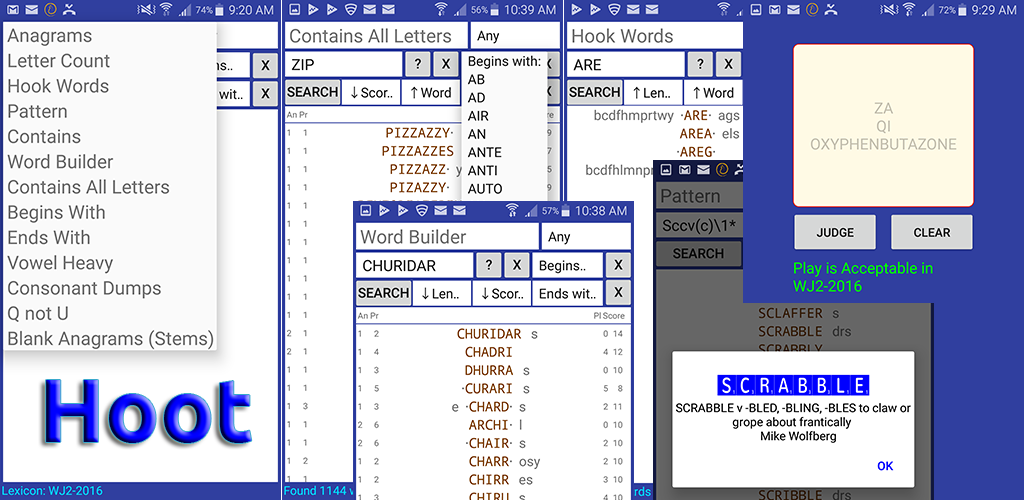Tap the 72% battery icon in the status bar
The image size is (1024, 500).
[x=963, y=10]
